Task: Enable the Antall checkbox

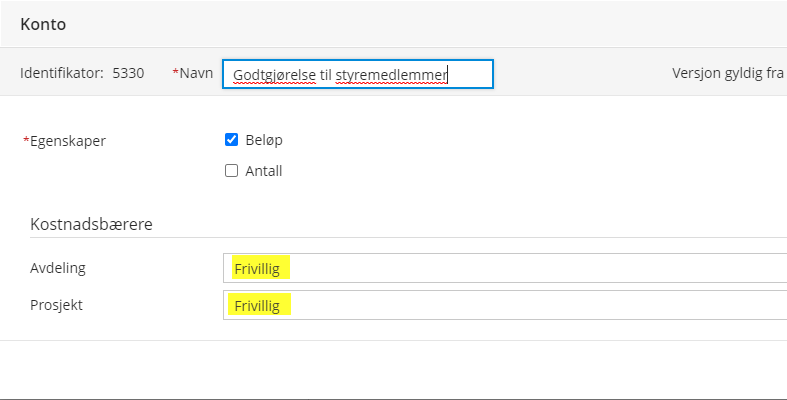Action: coord(231,171)
